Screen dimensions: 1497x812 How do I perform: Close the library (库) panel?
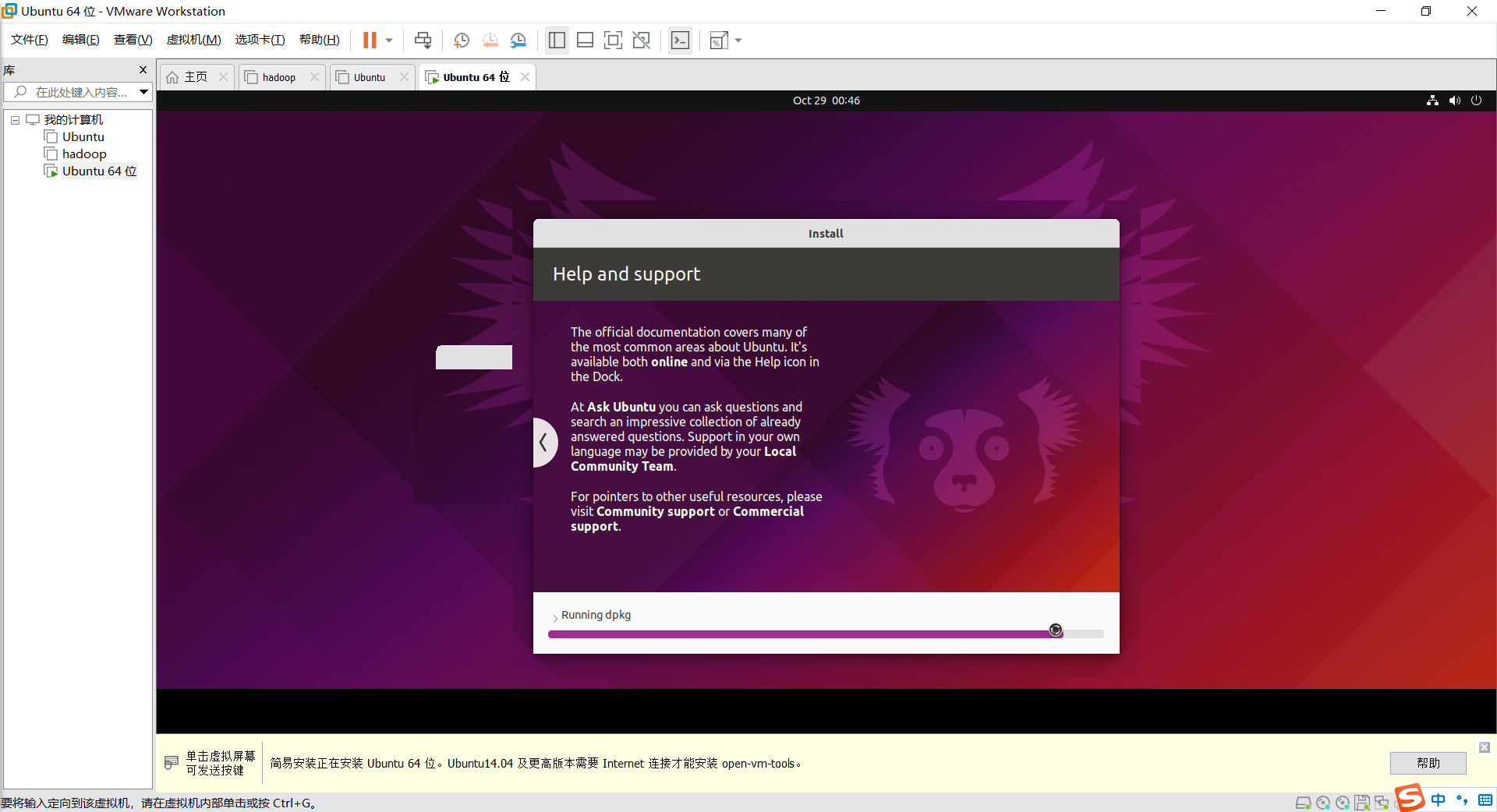point(143,70)
